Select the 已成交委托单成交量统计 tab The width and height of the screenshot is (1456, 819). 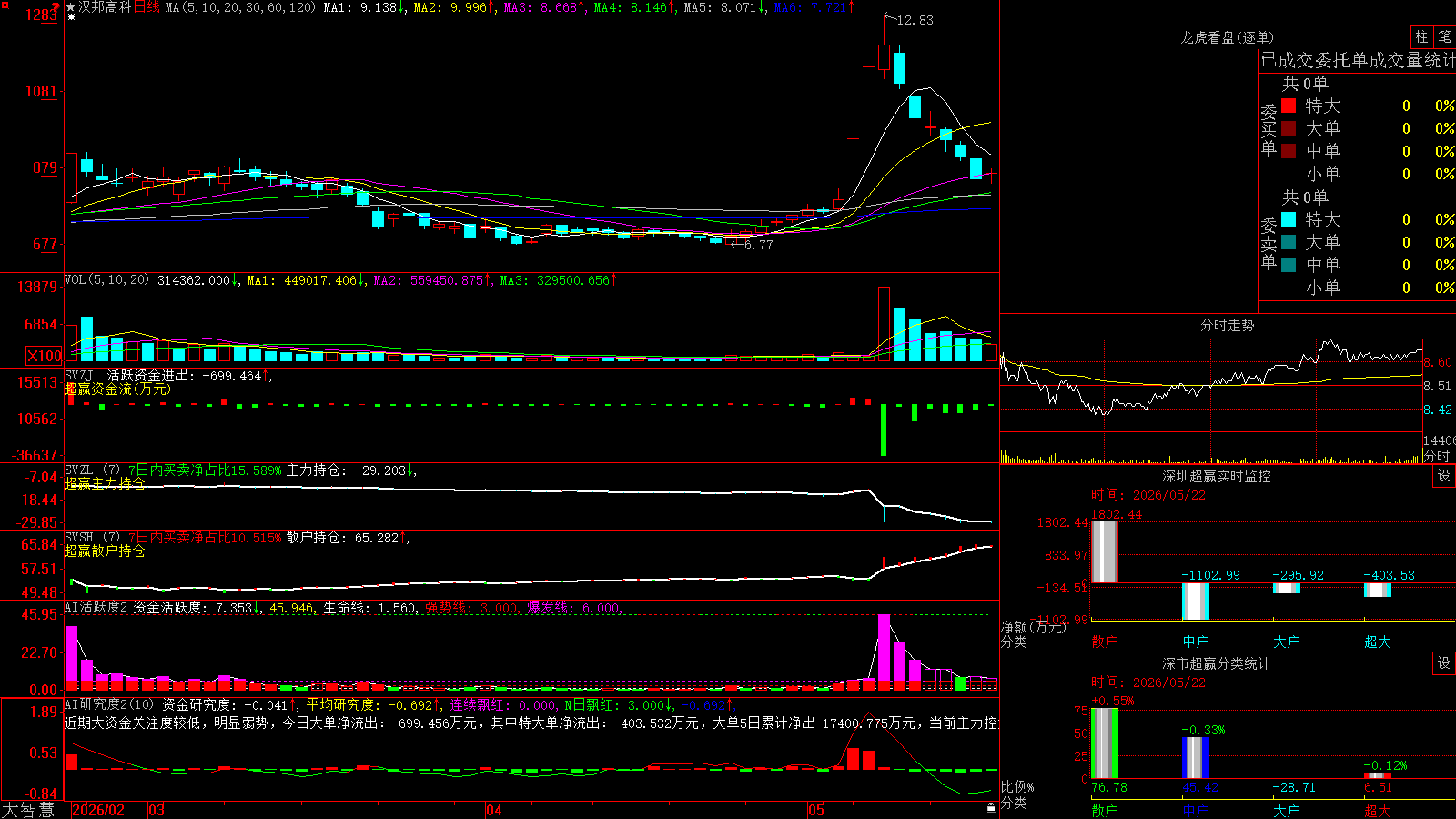(1358, 61)
